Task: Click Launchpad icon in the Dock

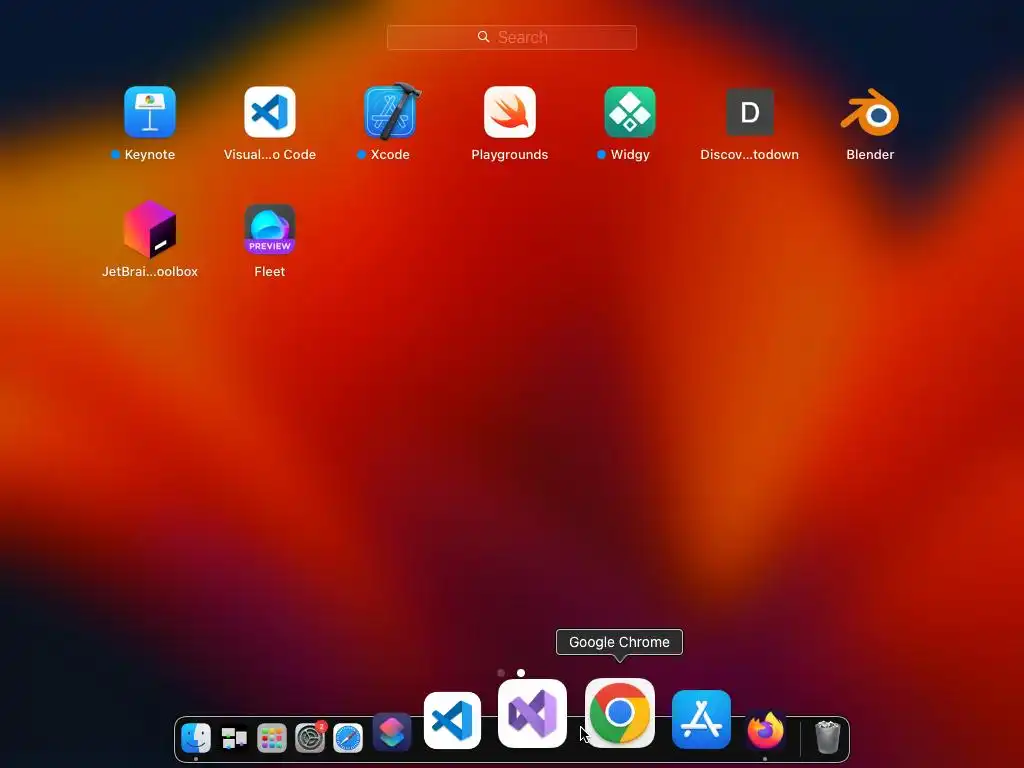Action: click(x=272, y=738)
